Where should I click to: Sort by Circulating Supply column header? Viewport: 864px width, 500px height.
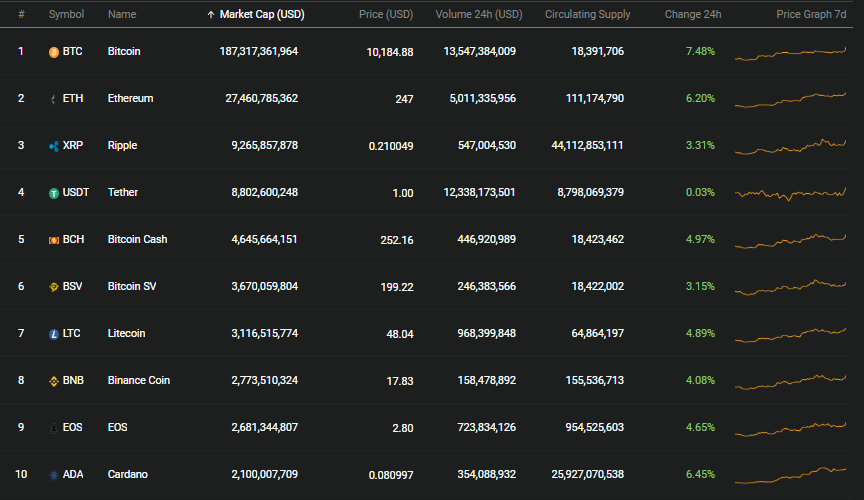[587, 14]
